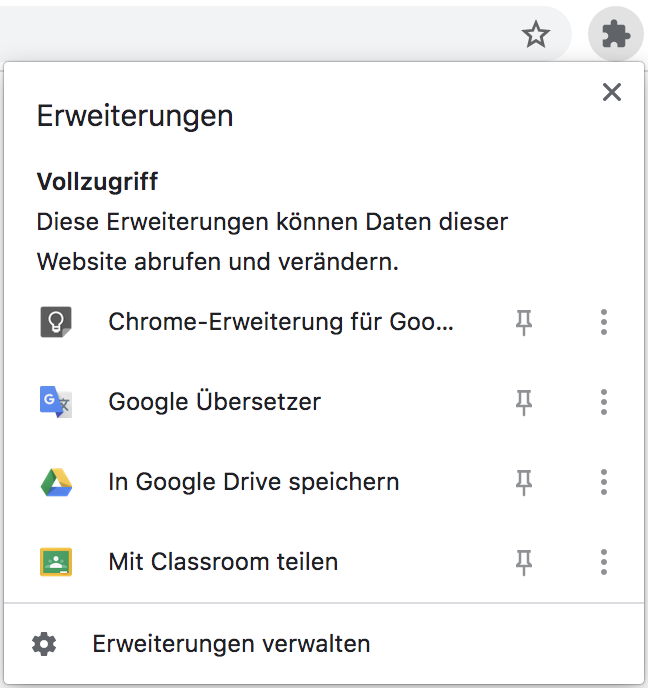Click the Classroom extension icon
Screen dimensions: 648x688
[56, 562]
